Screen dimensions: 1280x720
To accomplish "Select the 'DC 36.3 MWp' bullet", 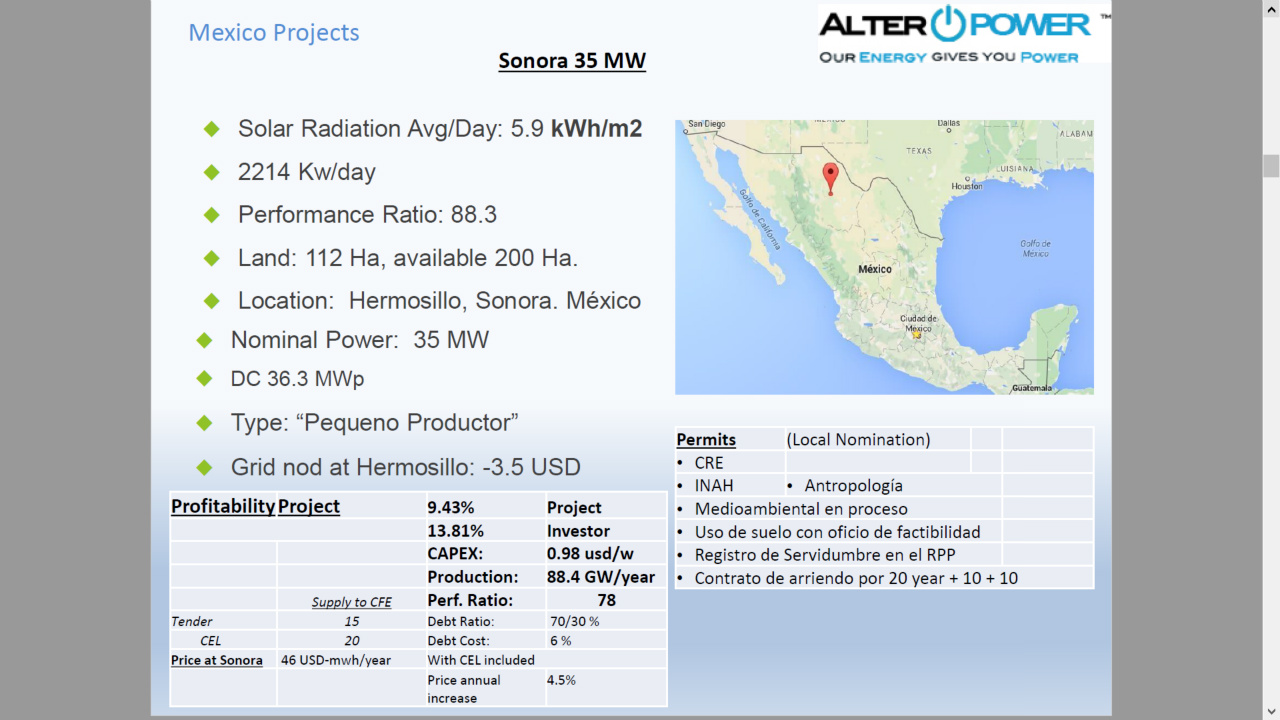I will (x=297, y=379).
